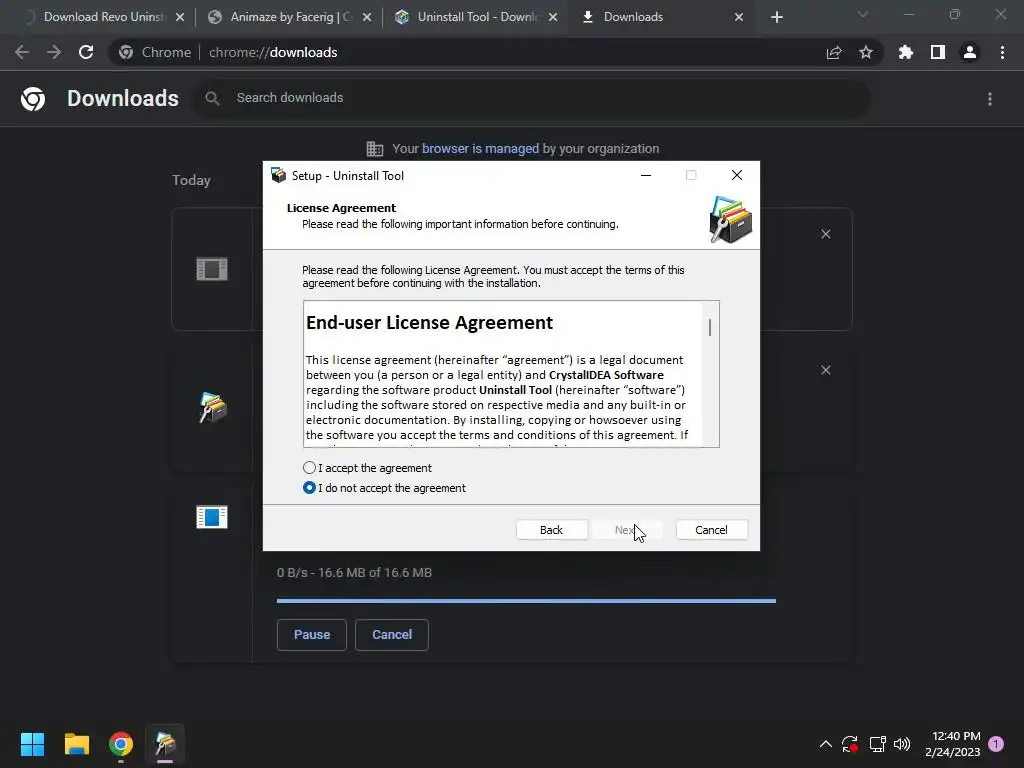
Task: Reload the current page
Action: pyautogui.click(x=86, y=52)
